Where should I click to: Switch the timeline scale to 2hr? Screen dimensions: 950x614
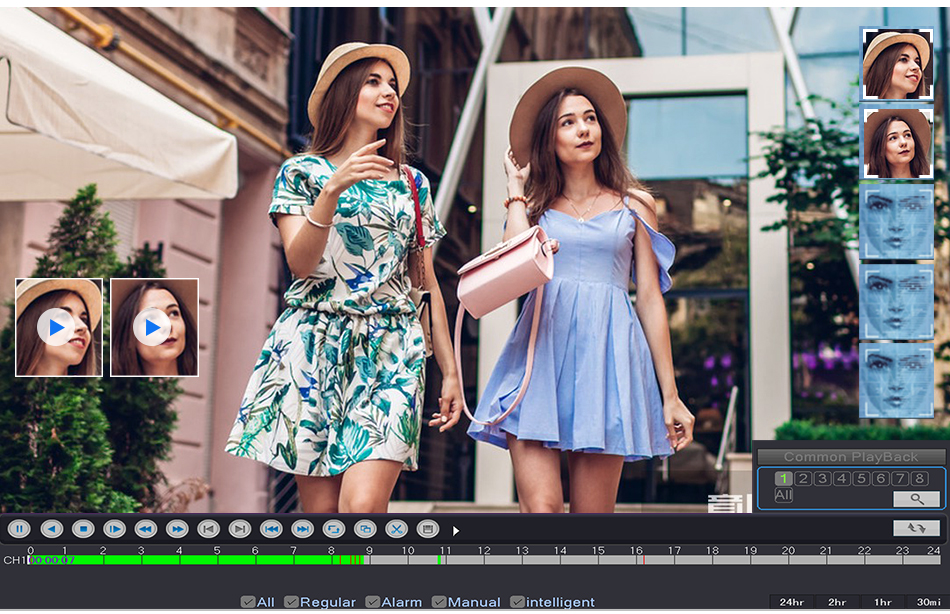836,602
